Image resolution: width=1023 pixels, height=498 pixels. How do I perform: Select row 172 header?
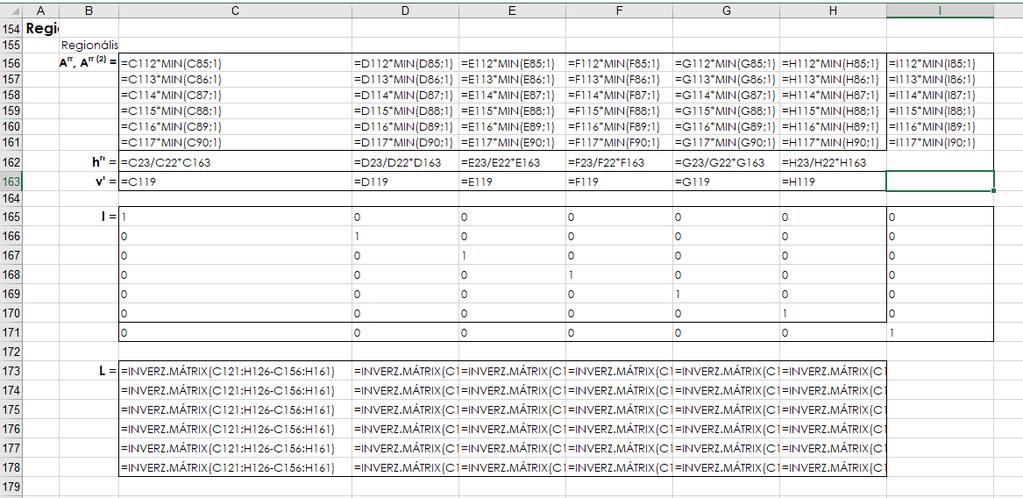[12, 351]
